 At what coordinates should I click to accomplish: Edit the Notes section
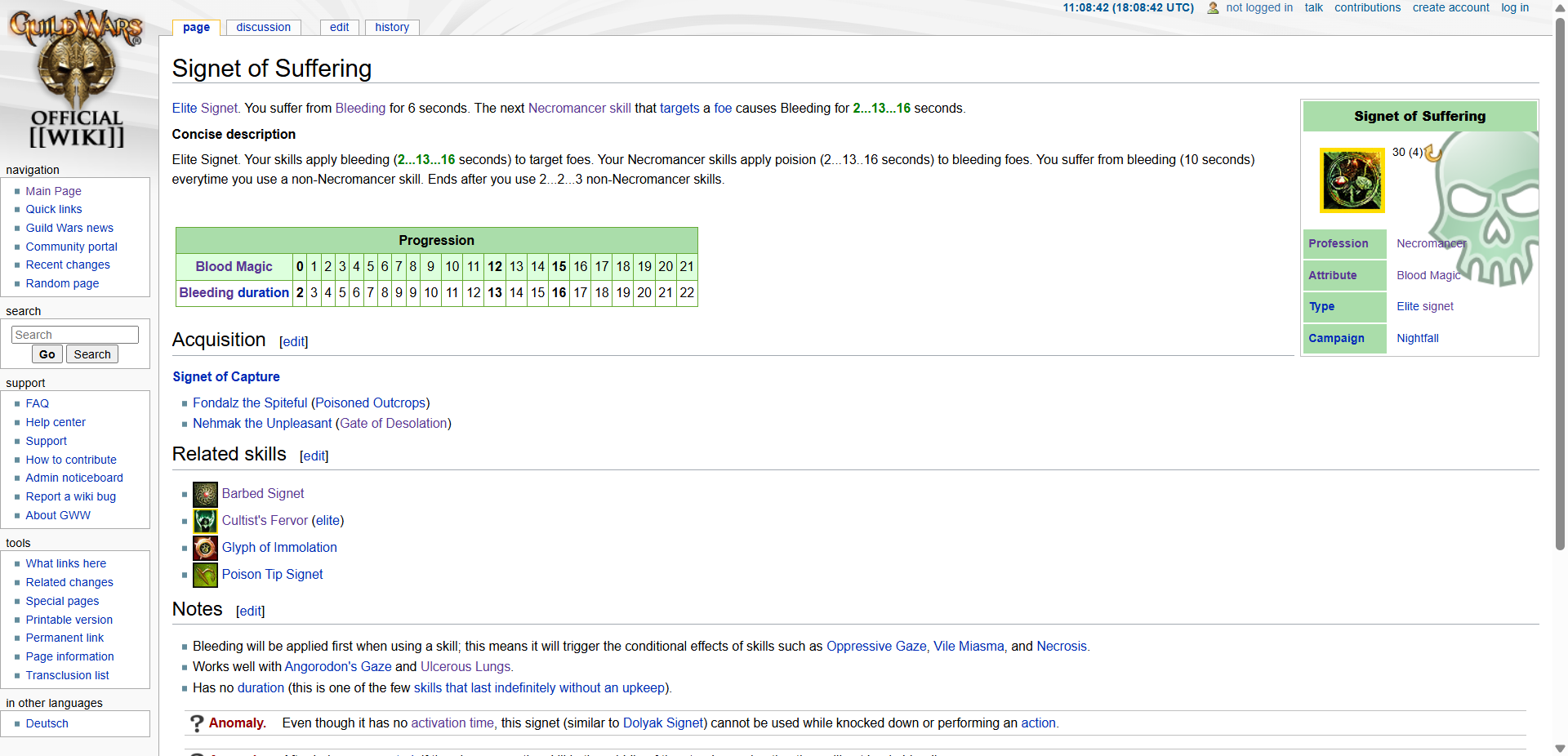click(x=251, y=611)
